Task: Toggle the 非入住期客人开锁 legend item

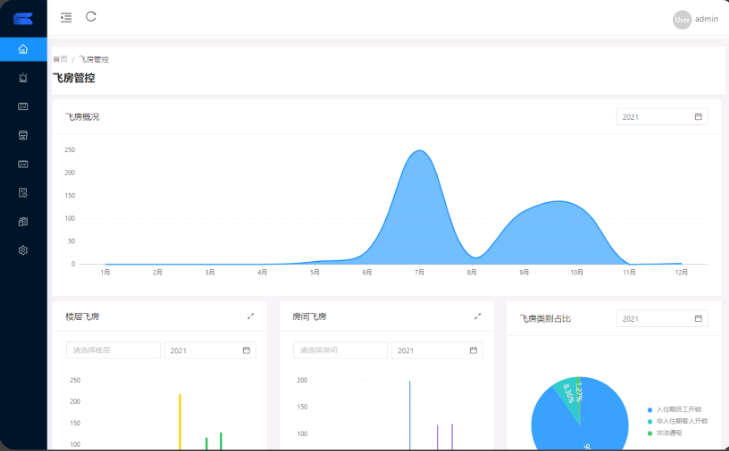Action: (677, 421)
